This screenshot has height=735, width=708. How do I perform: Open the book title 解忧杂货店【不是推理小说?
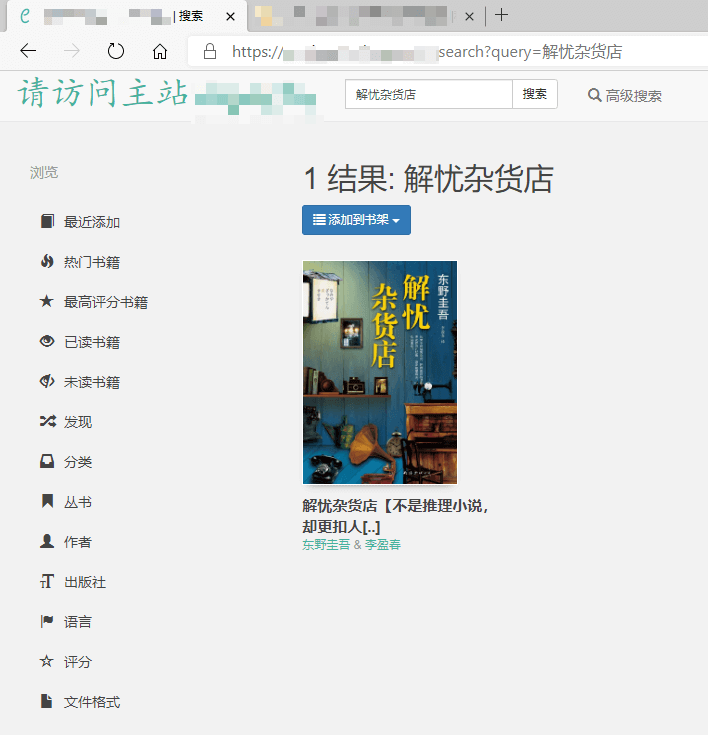[x=395, y=516]
